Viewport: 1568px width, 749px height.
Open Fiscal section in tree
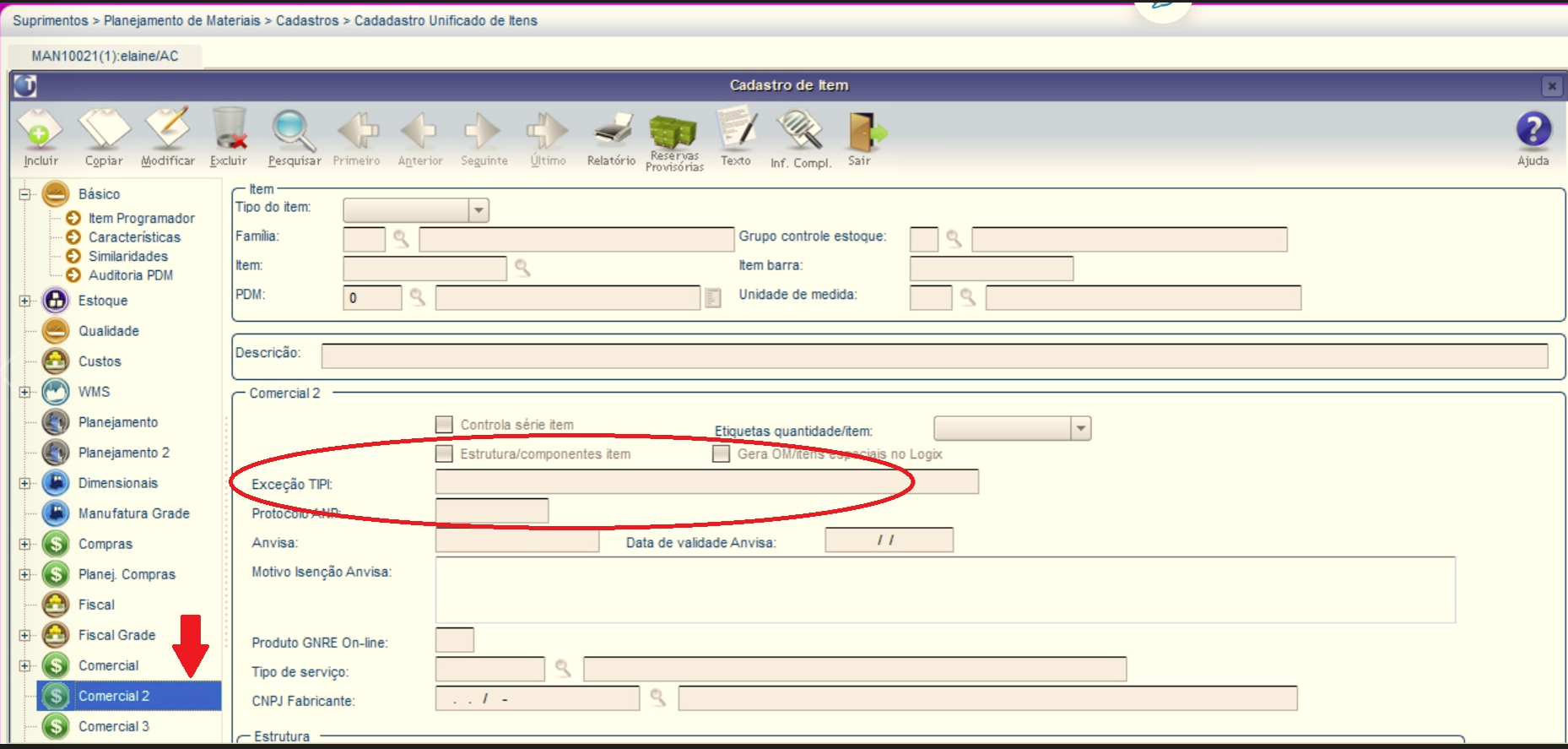[x=96, y=605]
